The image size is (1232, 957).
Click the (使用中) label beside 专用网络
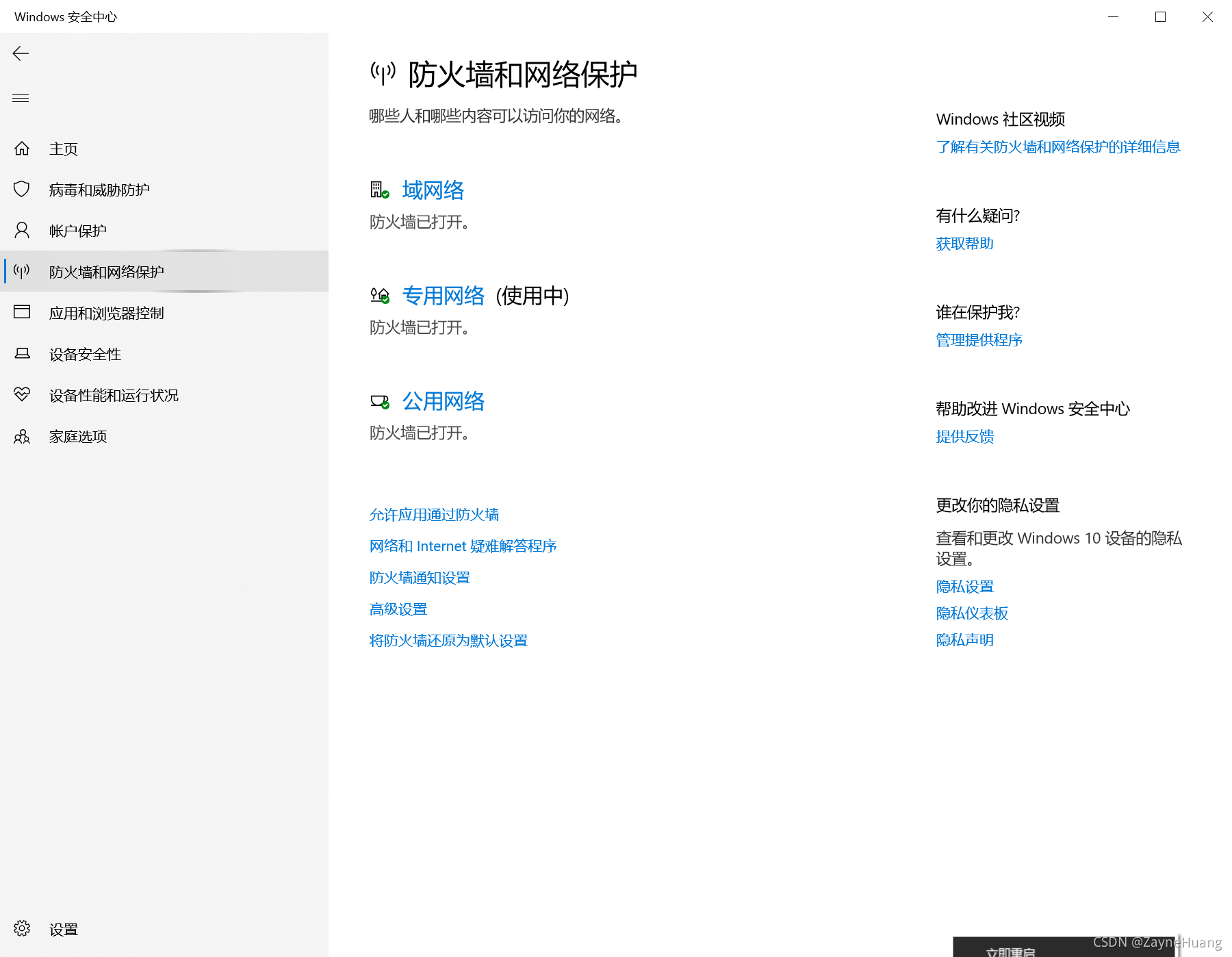pyautogui.click(x=532, y=296)
